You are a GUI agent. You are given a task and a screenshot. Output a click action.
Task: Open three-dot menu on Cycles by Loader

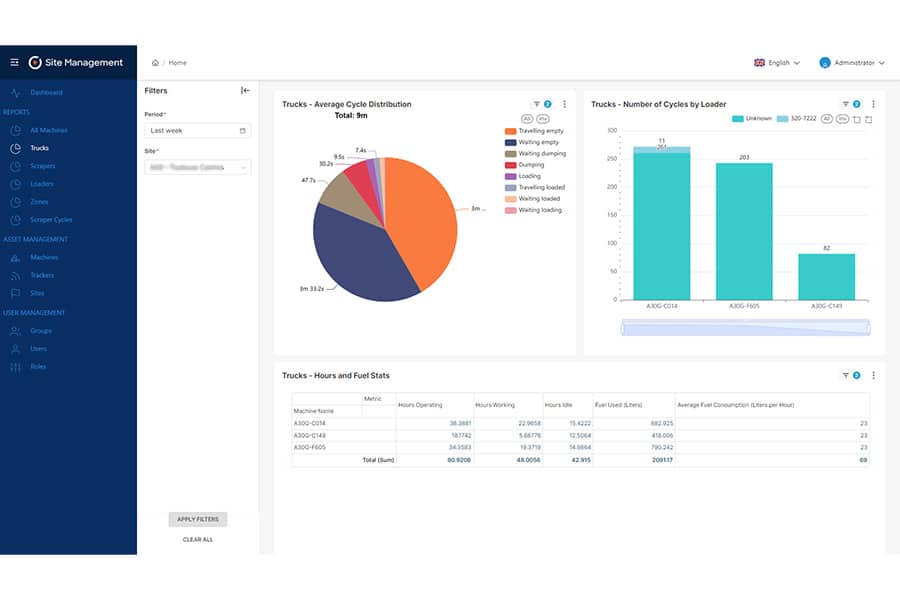[x=873, y=104]
